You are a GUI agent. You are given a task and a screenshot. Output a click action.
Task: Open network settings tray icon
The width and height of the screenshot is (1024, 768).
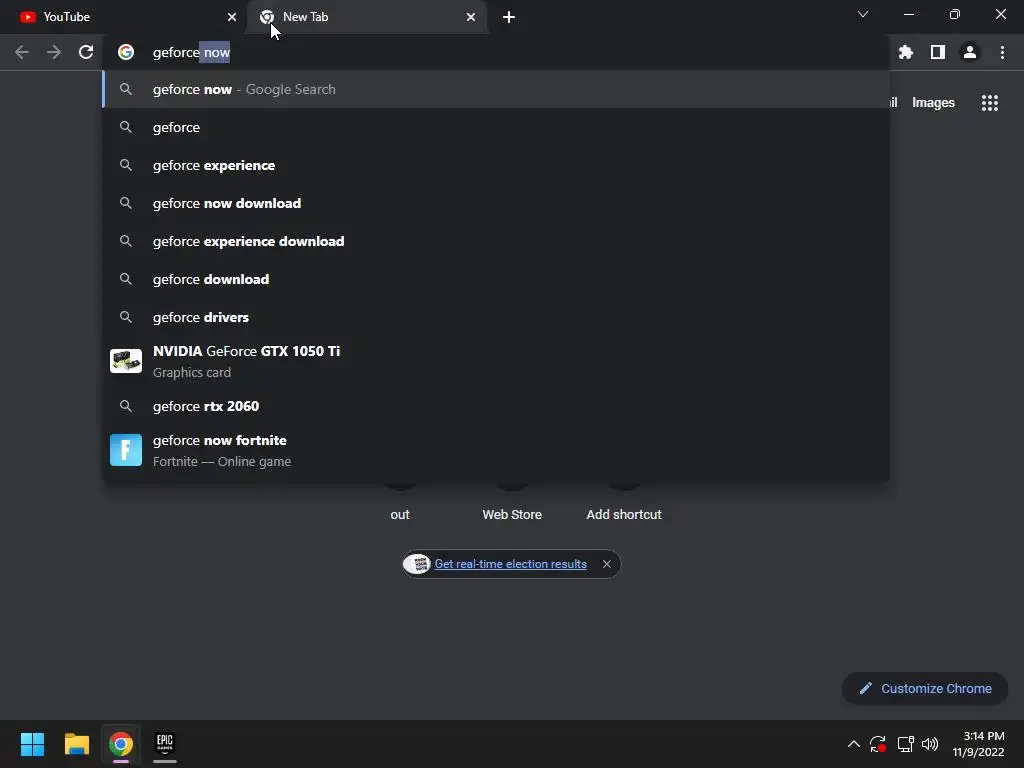905,744
